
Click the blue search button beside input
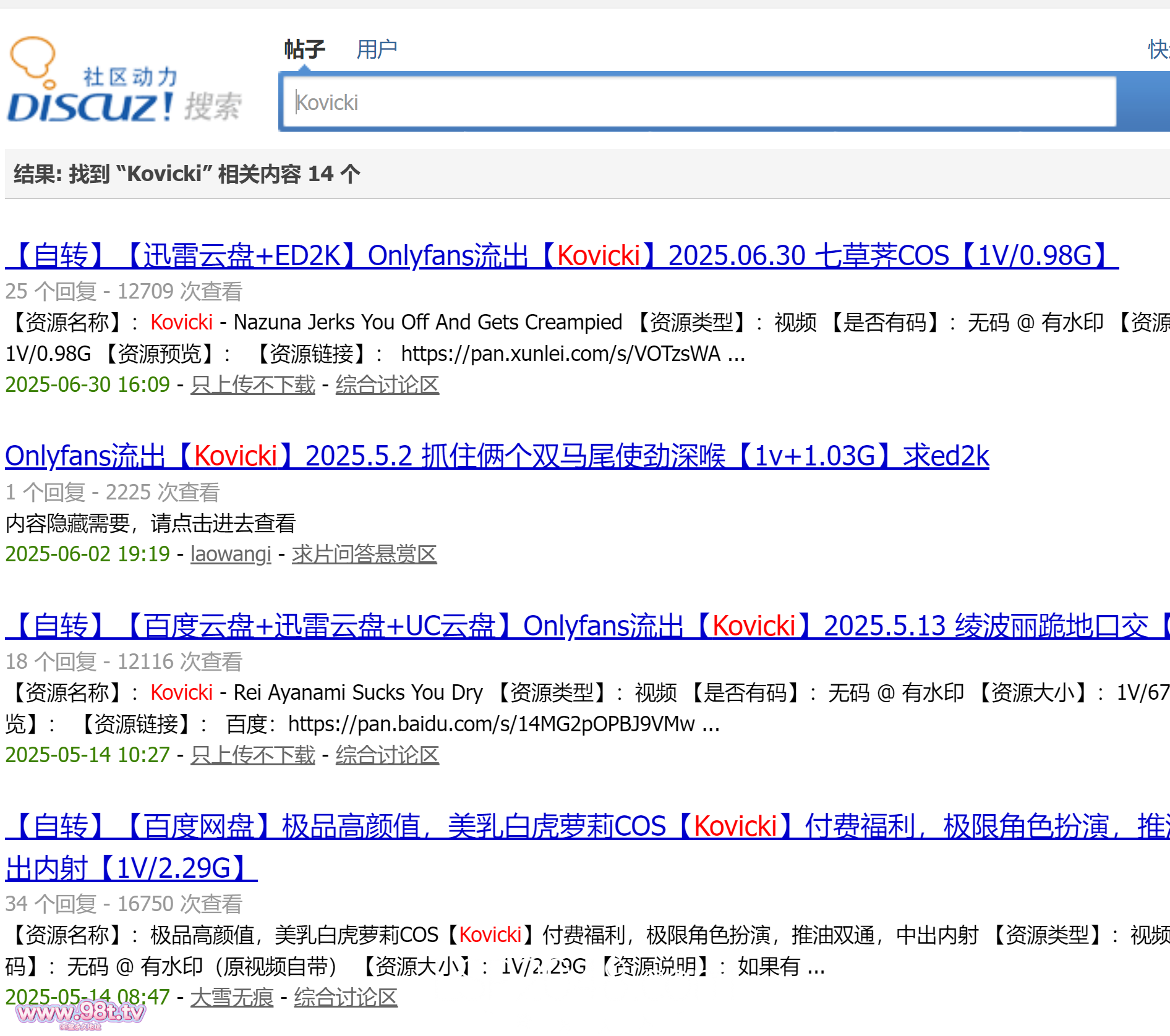click(x=1145, y=101)
